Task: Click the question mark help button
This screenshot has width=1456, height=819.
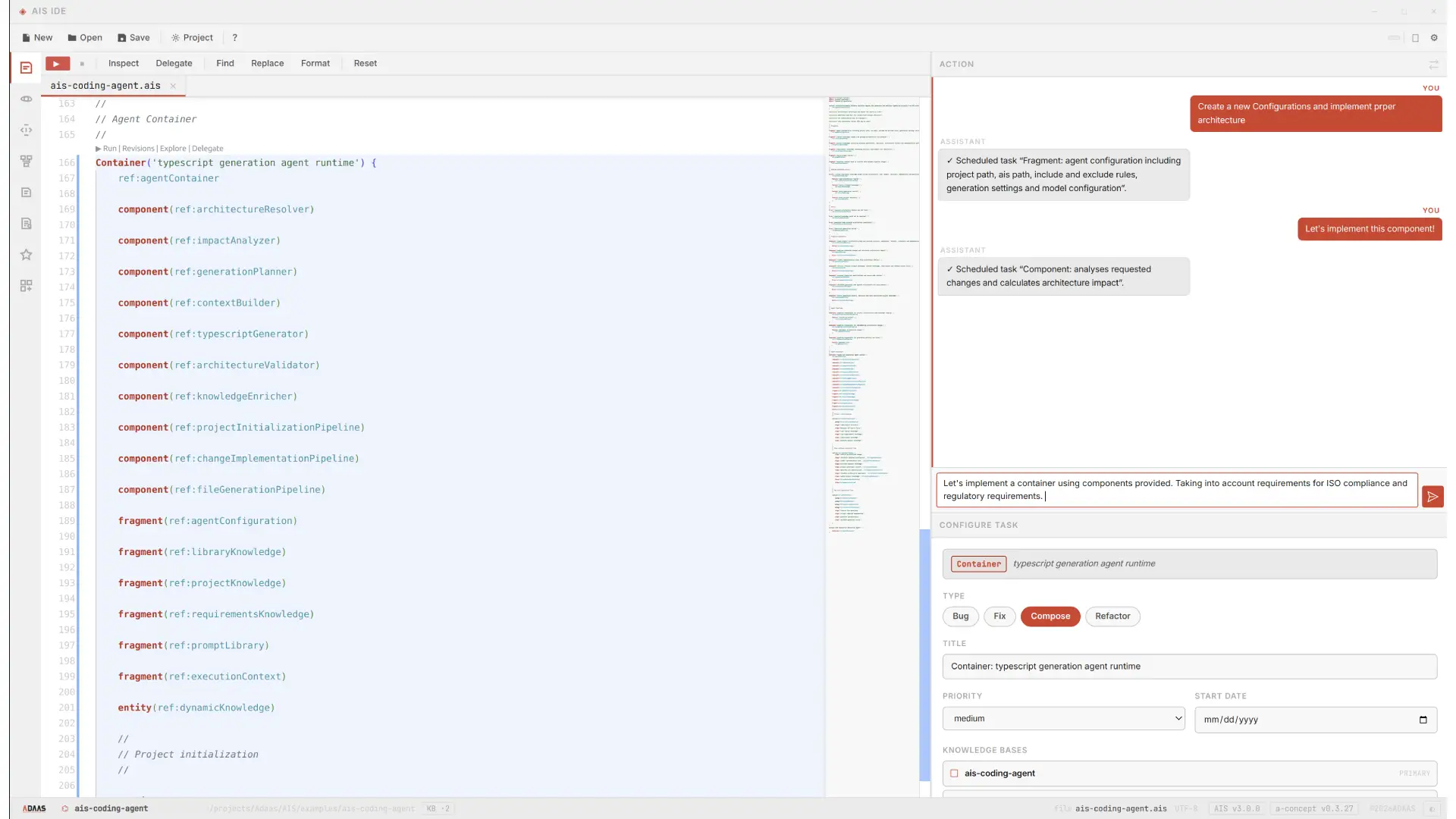Action: (235, 38)
